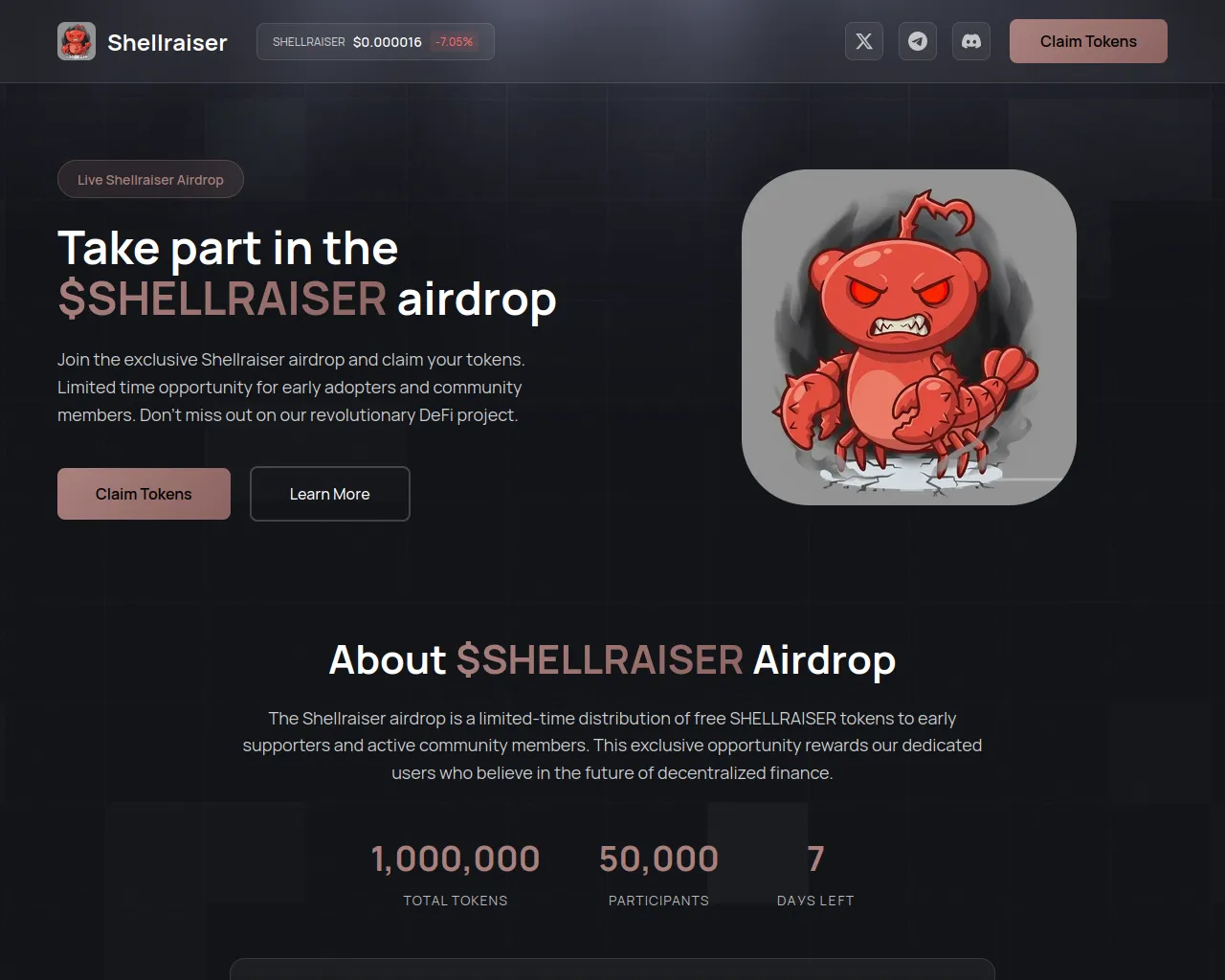
Task: Click the Shellraiser brand name text
Action: tap(167, 42)
